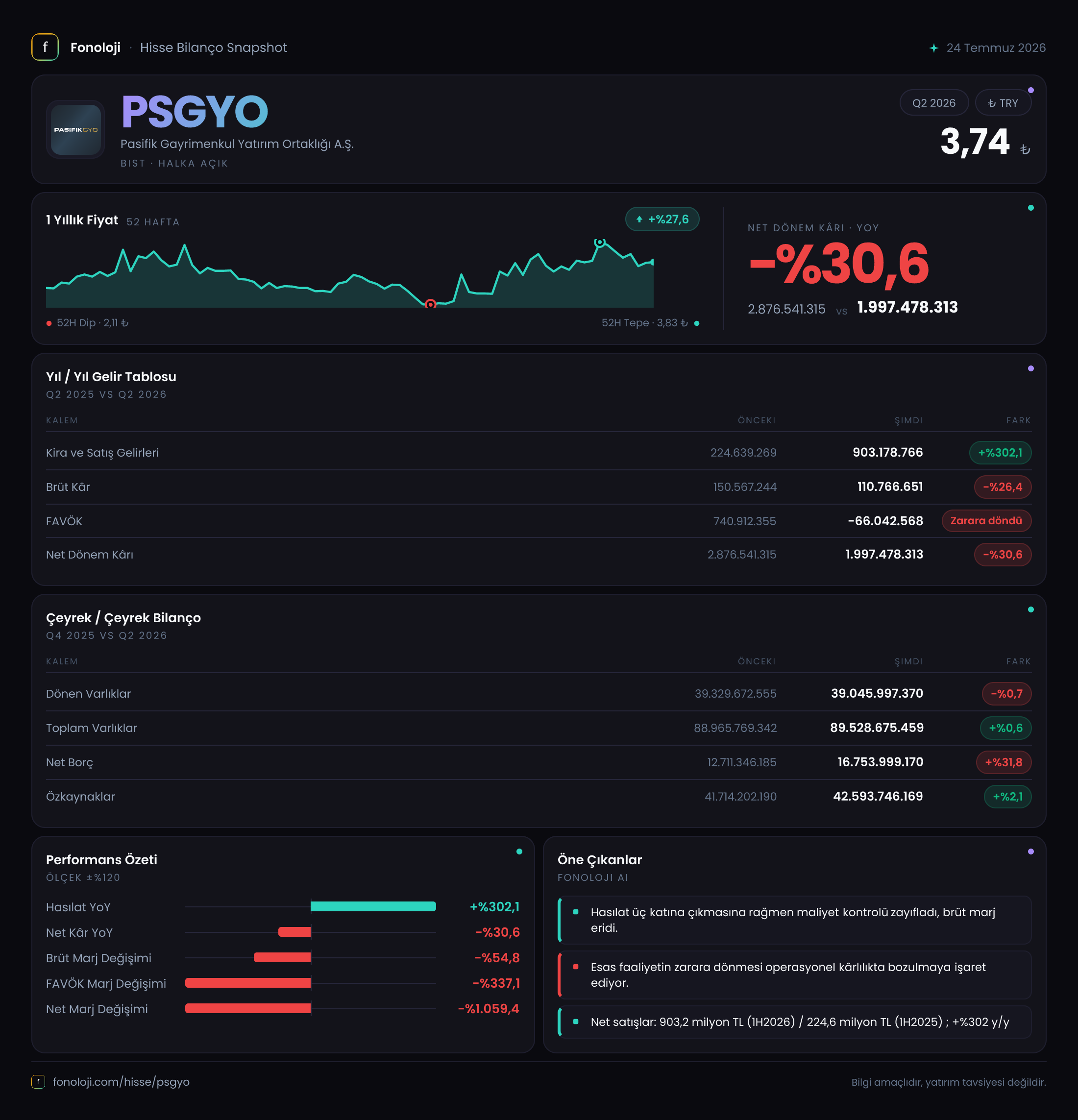The image size is (1078, 1120).
Task: Click the +%31,8 badge for Net Borç
Action: pos(1003,762)
